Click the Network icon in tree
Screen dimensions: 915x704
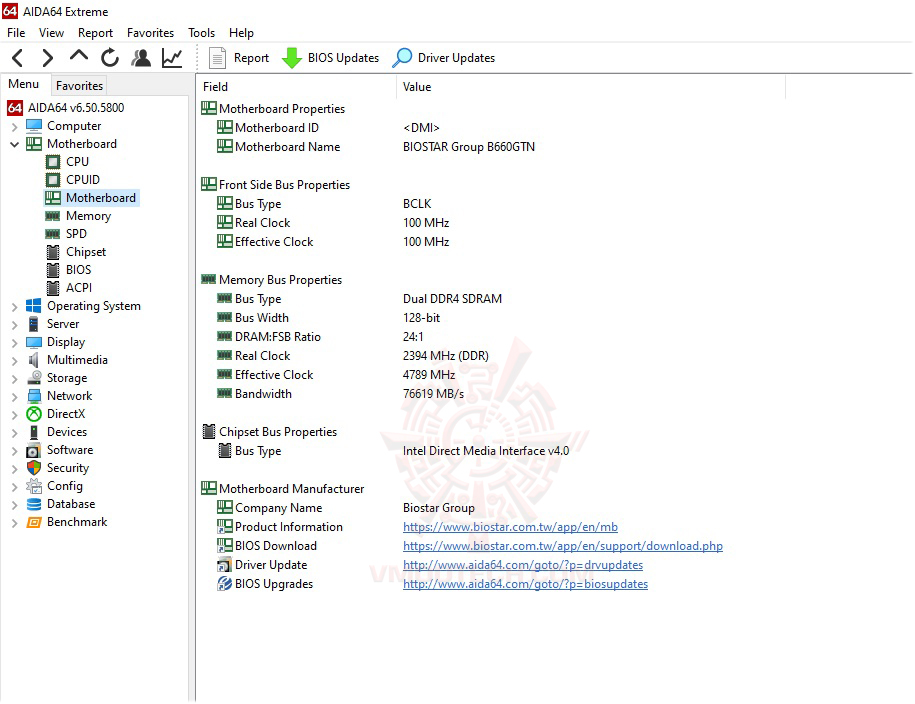tap(34, 396)
